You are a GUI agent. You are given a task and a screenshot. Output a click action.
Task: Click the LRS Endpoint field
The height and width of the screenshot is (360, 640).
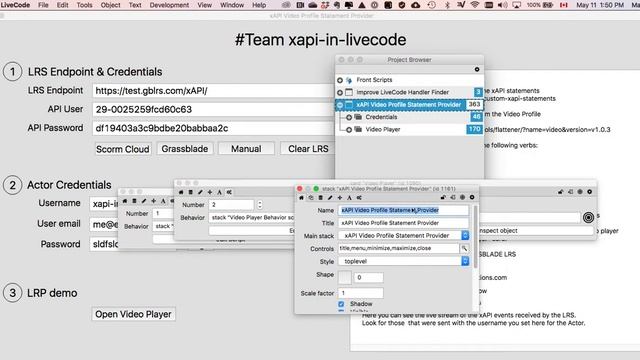pyautogui.click(x=213, y=91)
